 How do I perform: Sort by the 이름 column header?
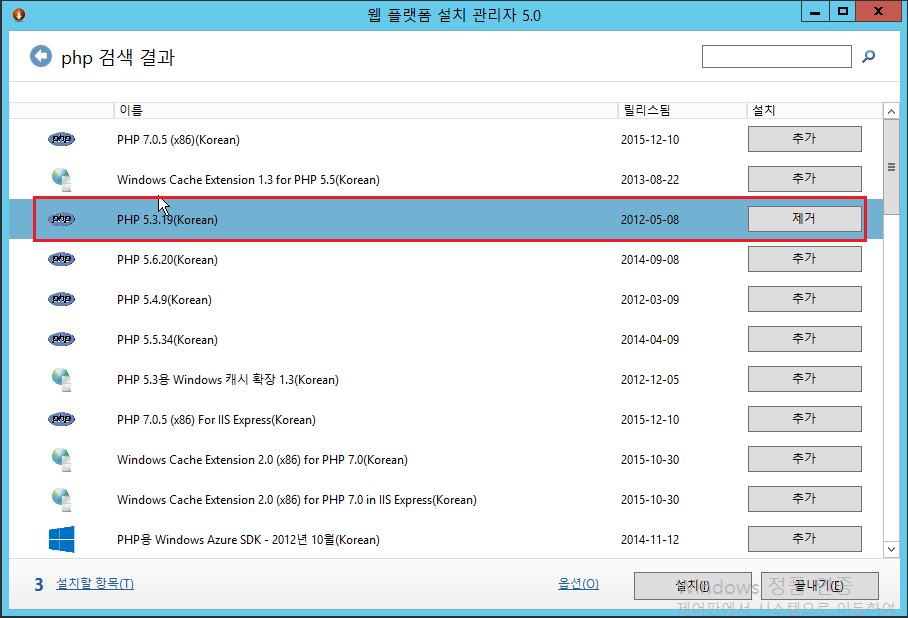365,110
